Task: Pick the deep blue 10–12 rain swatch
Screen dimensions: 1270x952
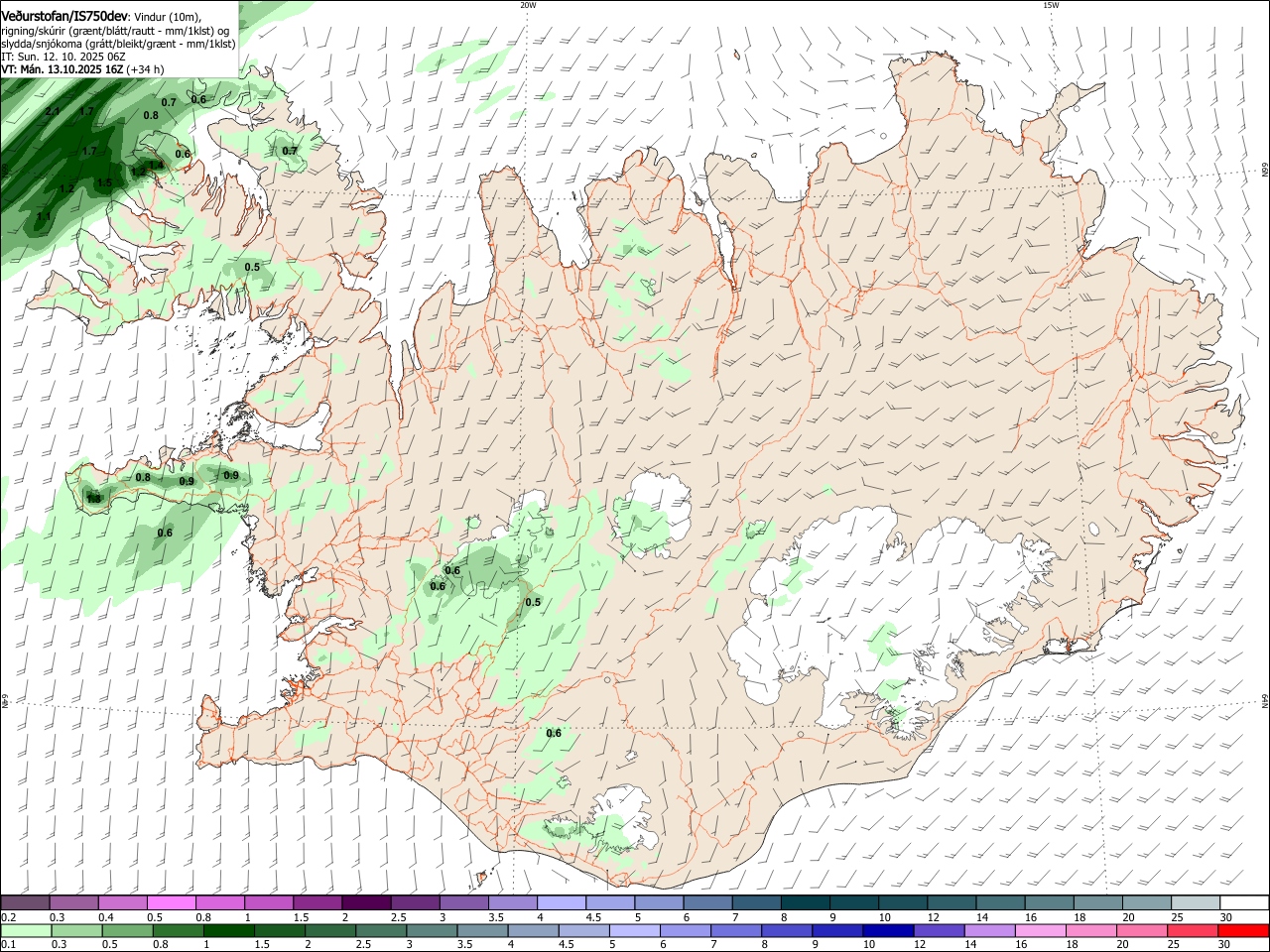Action: (889, 930)
